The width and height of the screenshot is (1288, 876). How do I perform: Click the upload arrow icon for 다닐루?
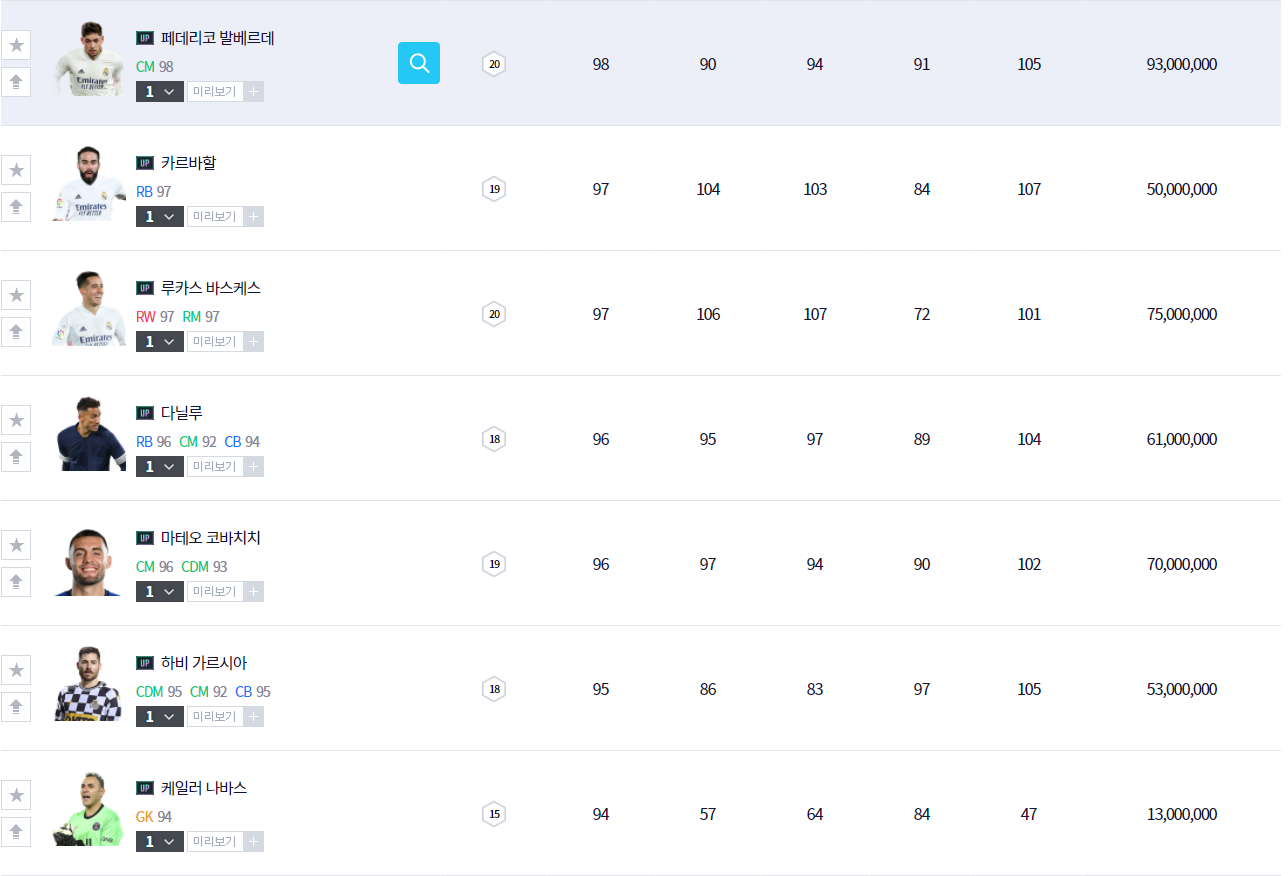[x=16, y=457]
